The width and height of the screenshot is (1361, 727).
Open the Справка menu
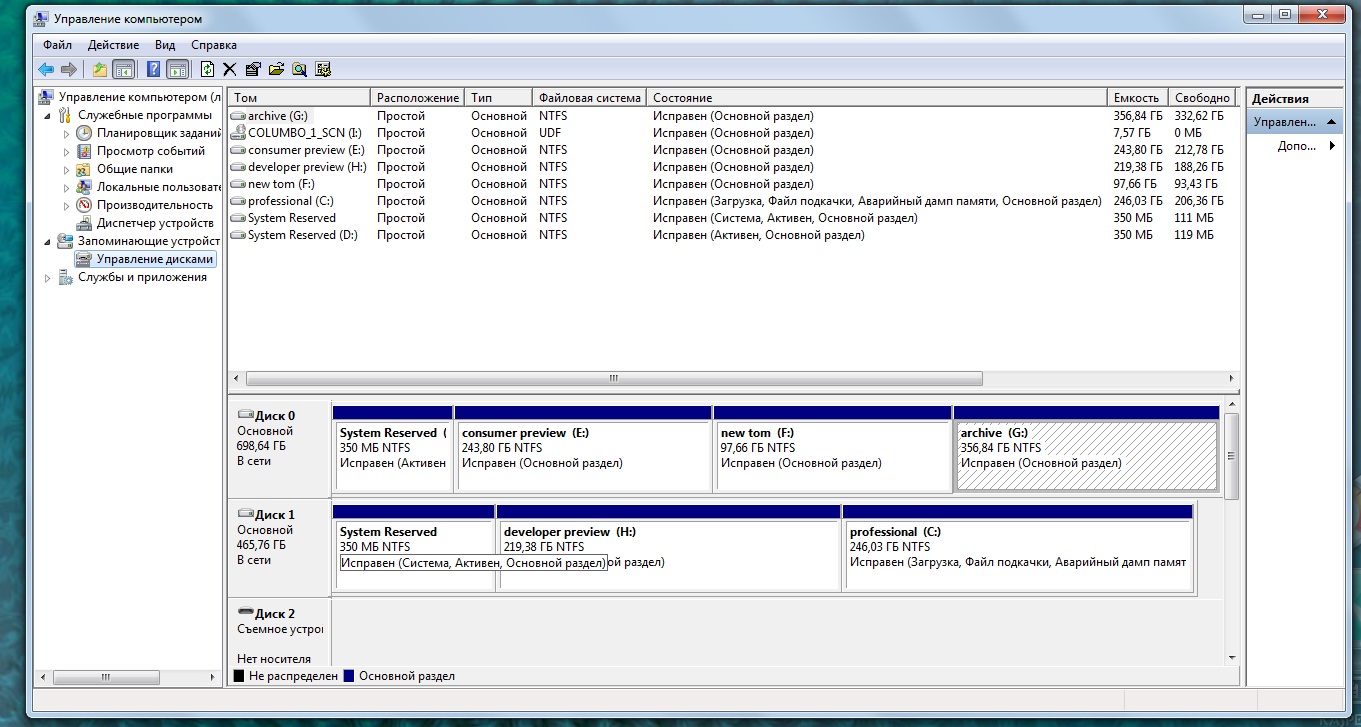pos(214,45)
